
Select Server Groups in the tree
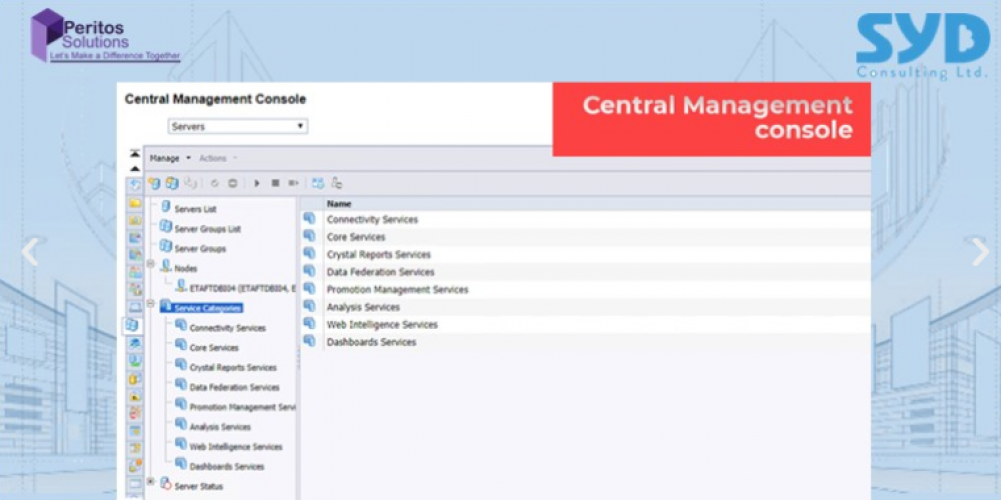coord(200,248)
